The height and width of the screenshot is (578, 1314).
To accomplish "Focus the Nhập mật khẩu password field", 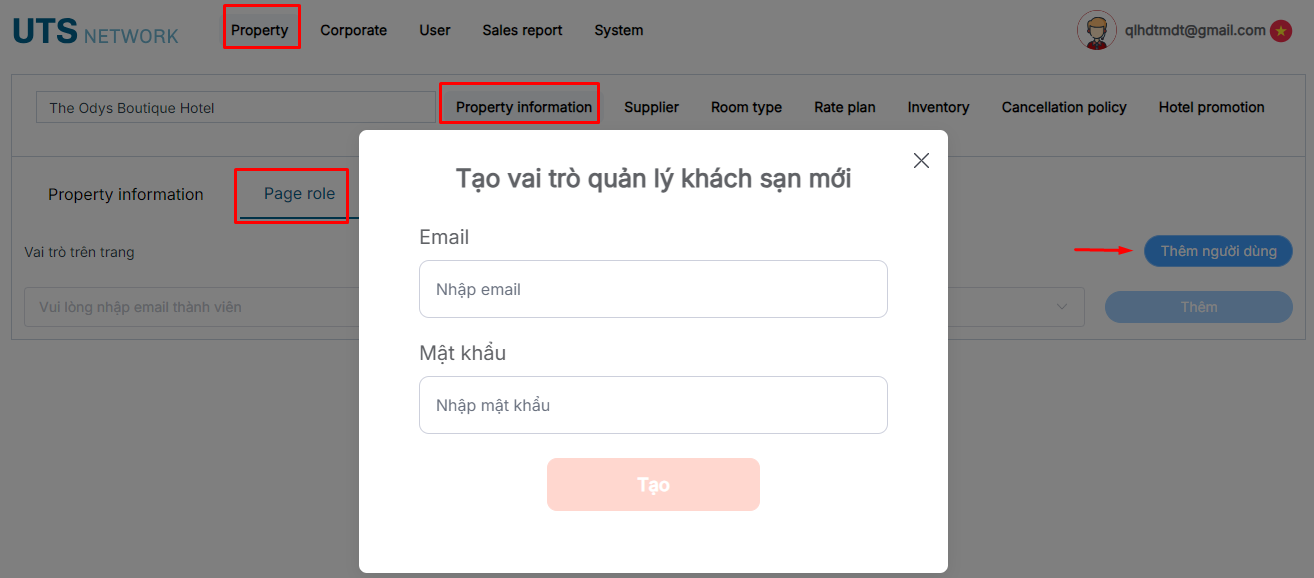I will pos(653,405).
